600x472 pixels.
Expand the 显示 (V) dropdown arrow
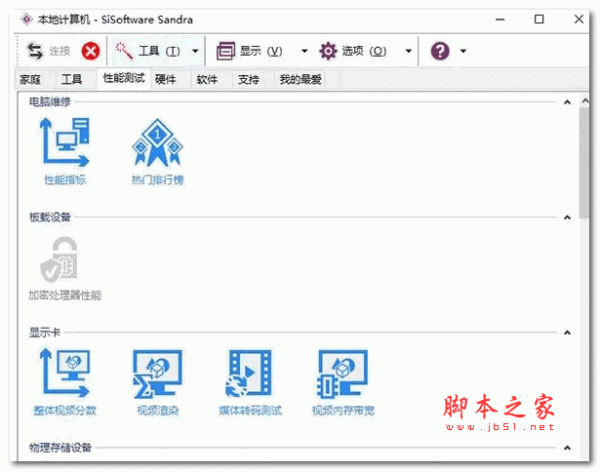tap(304, 51)
